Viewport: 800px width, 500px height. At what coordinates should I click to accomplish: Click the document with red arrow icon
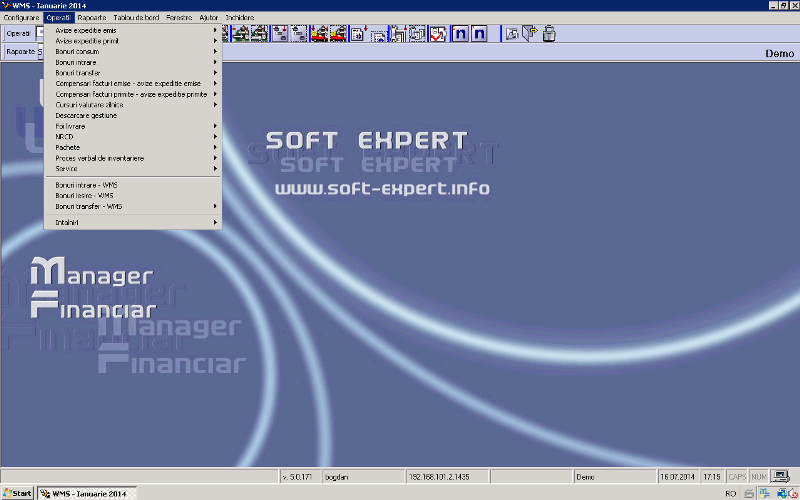(358, 34)
